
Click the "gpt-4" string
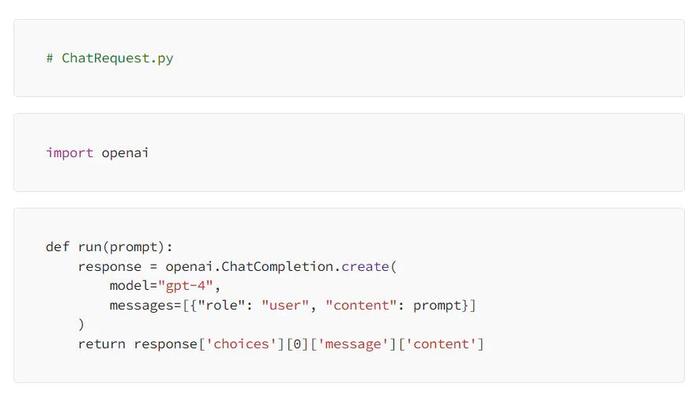point(186,286)
